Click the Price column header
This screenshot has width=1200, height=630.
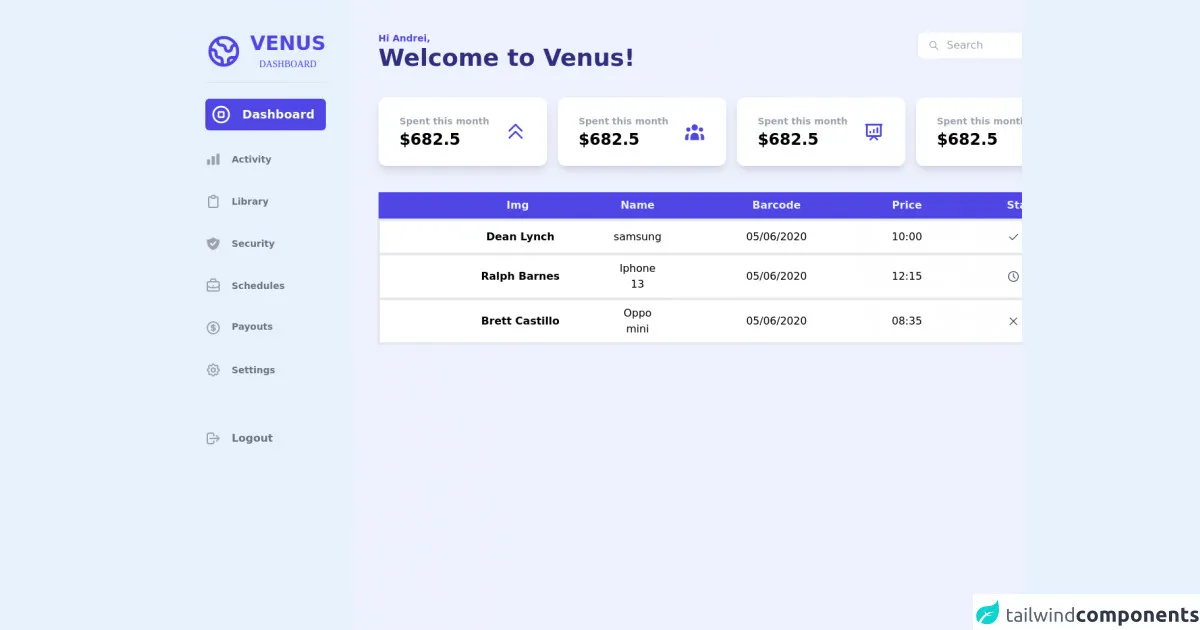(x=906, y=205)
